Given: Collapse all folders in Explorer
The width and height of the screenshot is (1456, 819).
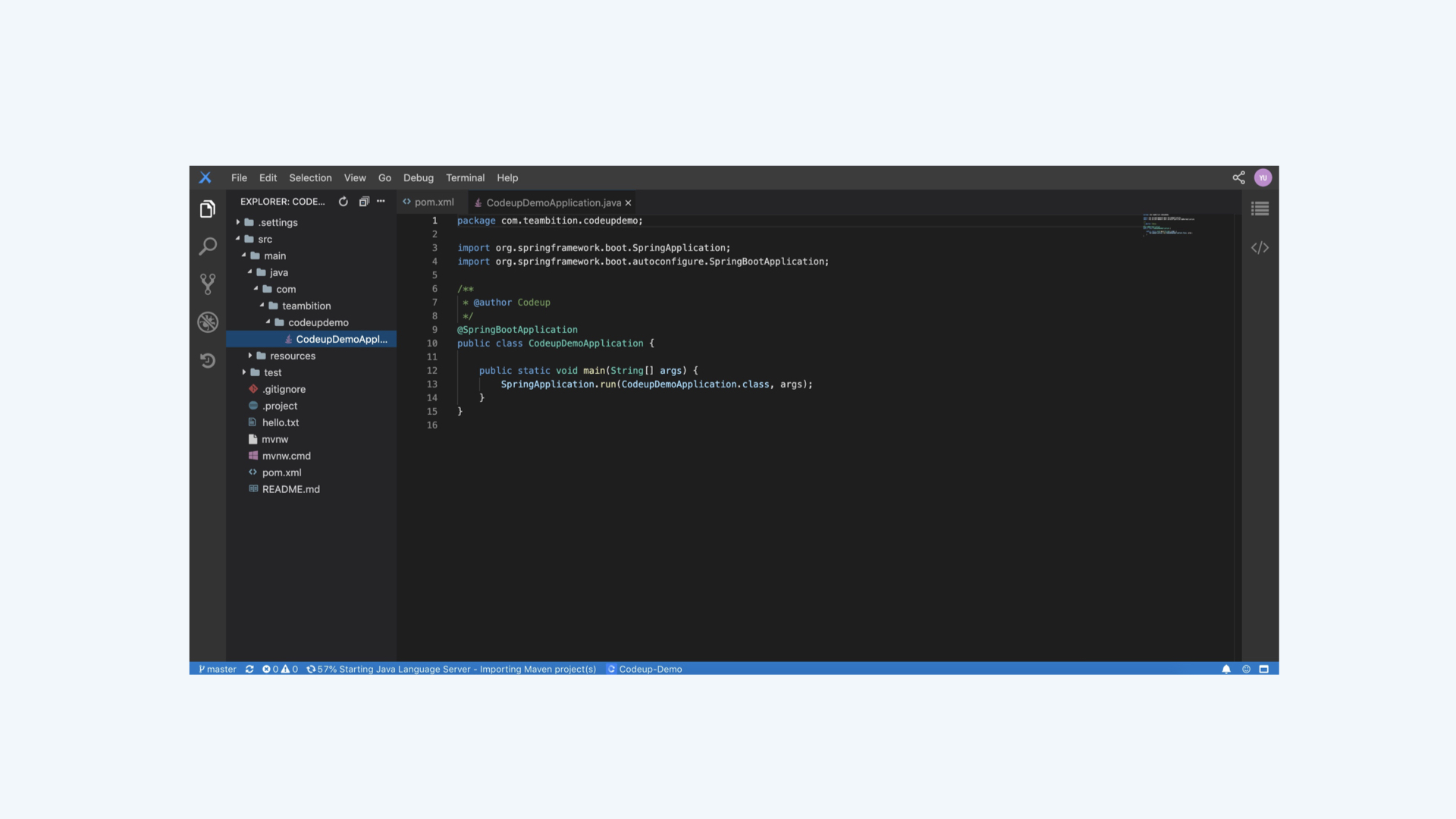Looking at the screenshot, I should click(x=364, y=202).
